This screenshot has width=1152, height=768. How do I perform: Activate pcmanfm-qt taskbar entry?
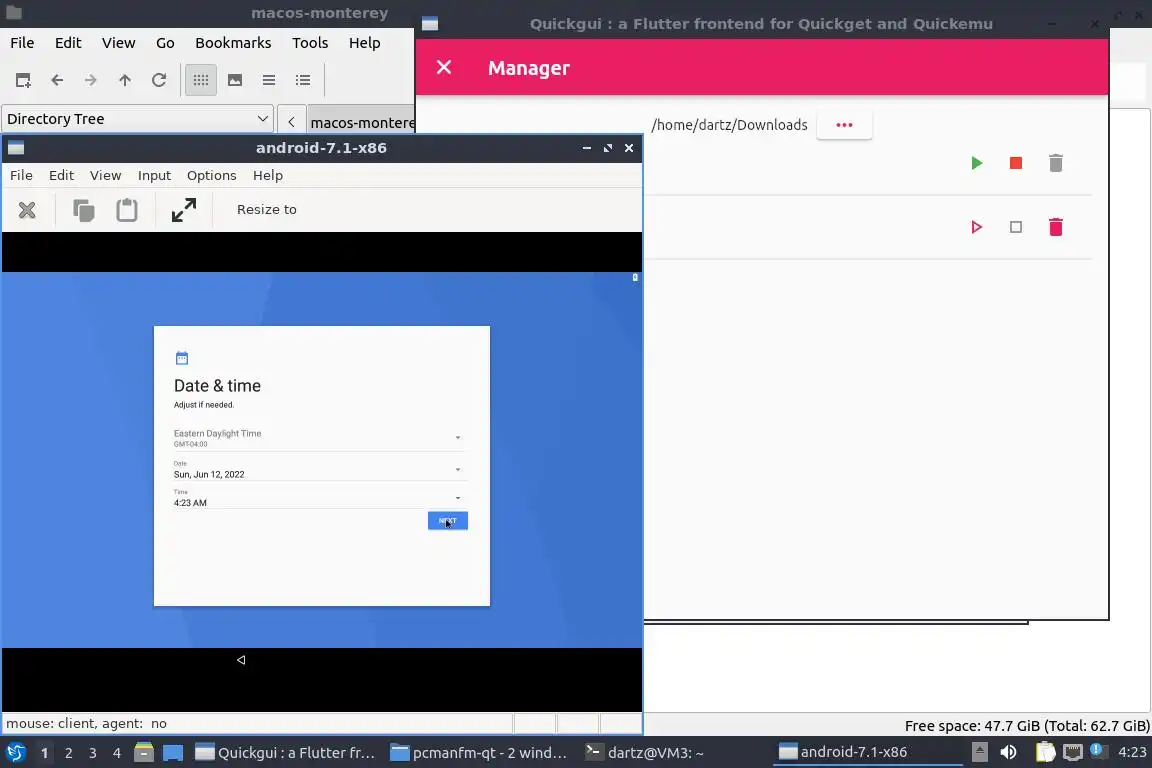pos(480,753)
